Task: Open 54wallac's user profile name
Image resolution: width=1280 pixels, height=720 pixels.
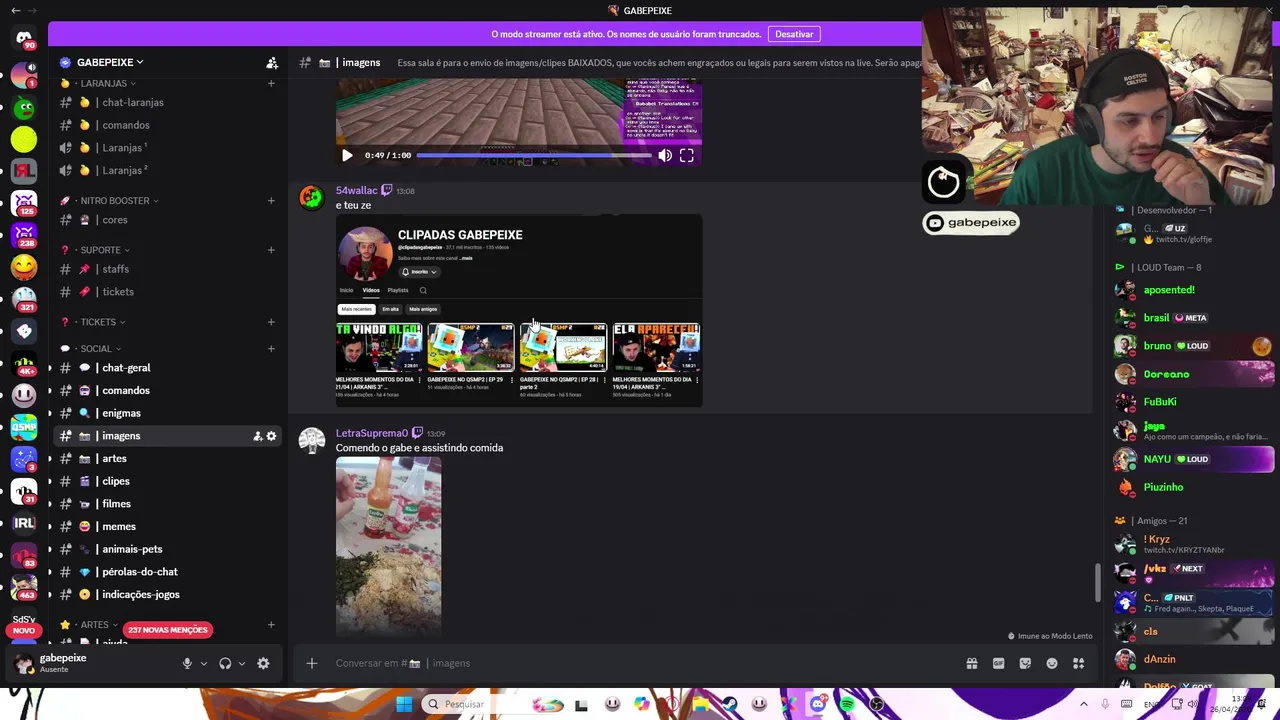Action: click(357, 190)
